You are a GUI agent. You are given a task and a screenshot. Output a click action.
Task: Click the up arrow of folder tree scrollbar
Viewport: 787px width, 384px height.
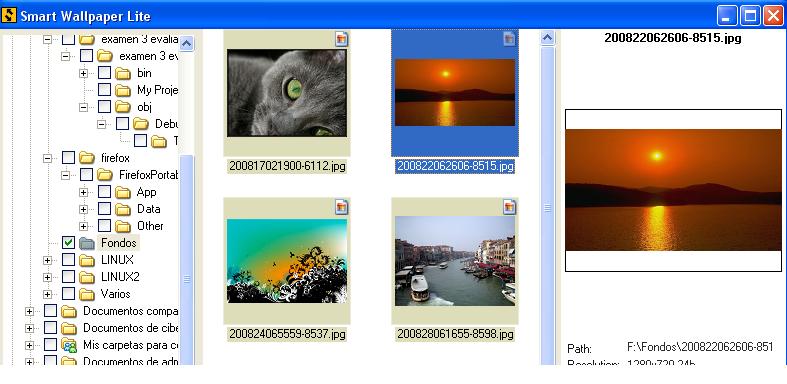[186, 43]
